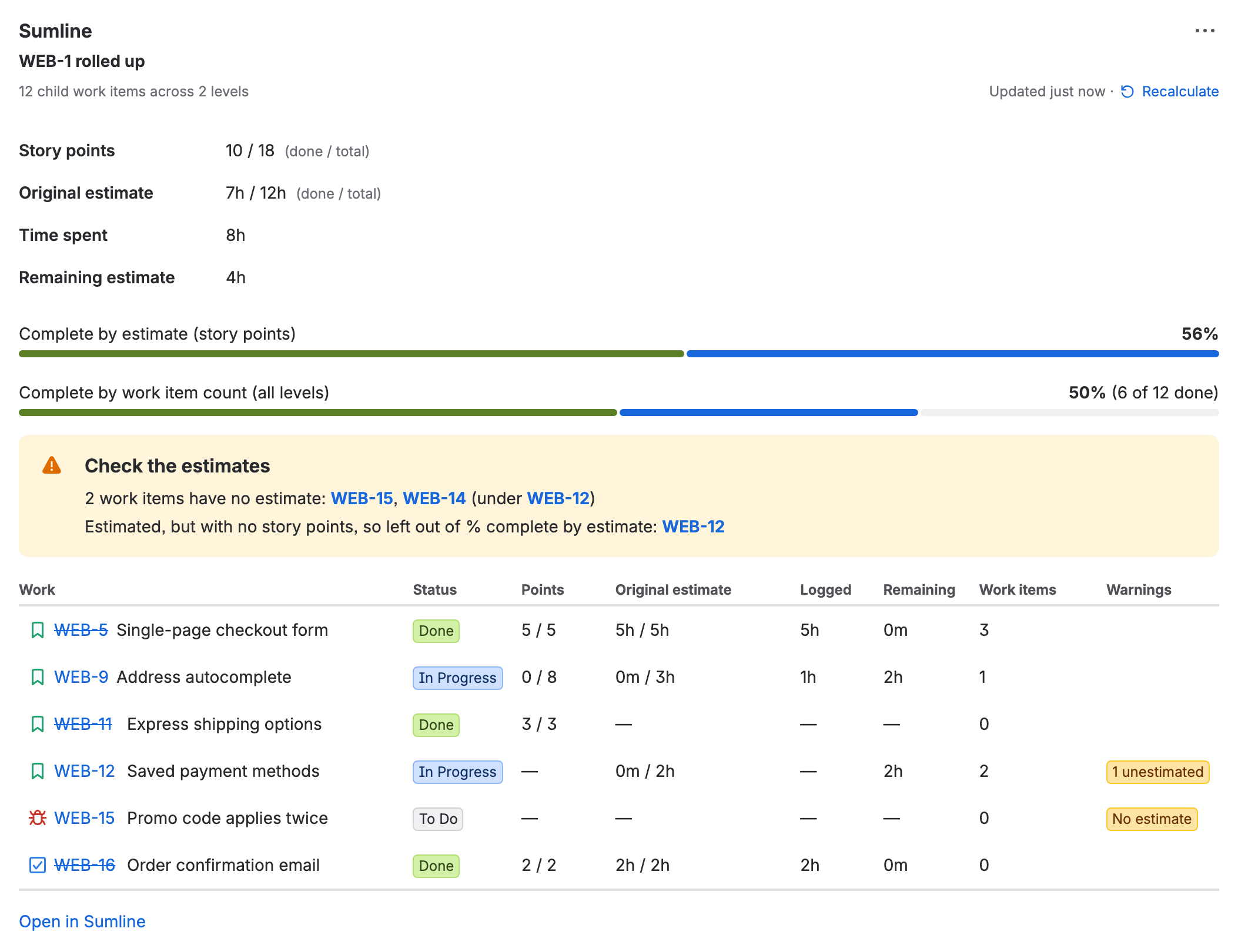Click In Progress status badge for WEB-9
The height and width of the screenshot is (952, 1238).
click(x=457, y=678)
